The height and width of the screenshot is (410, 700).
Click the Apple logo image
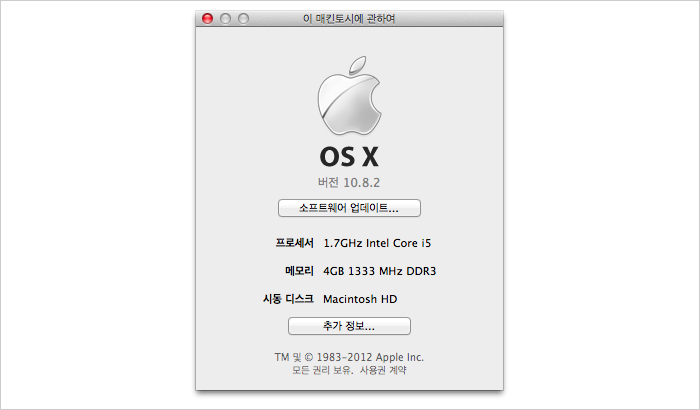[x=349, y=96]
